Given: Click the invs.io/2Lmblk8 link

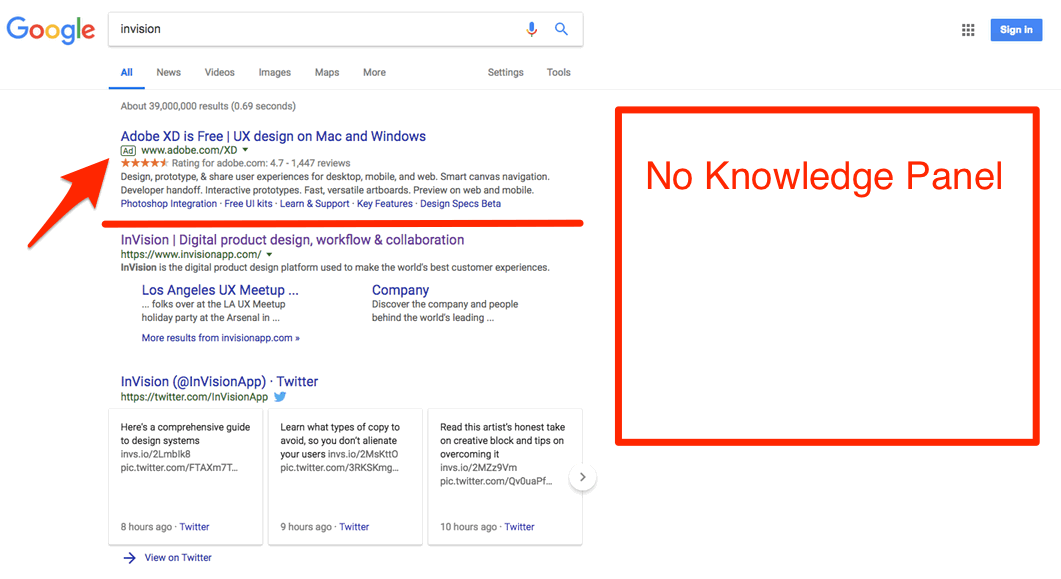Looking at the screenshot, I should 156,454.
